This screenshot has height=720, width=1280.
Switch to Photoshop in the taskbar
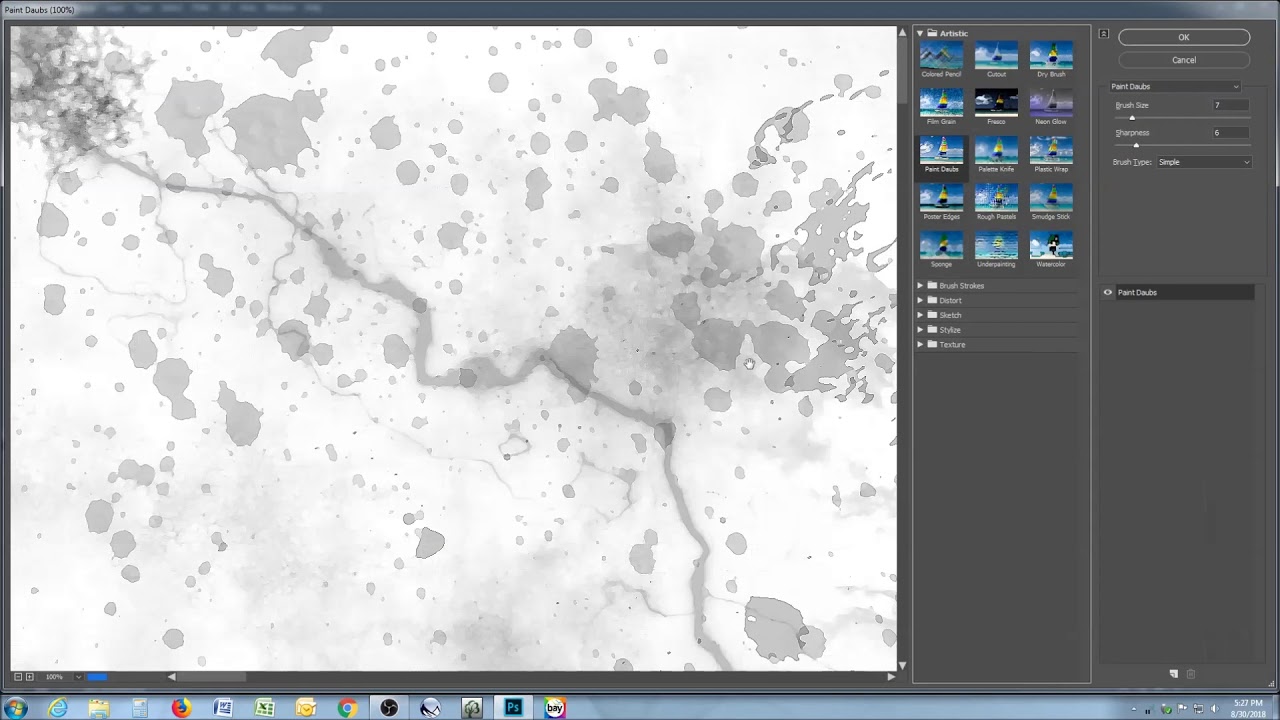click(513, 708)
